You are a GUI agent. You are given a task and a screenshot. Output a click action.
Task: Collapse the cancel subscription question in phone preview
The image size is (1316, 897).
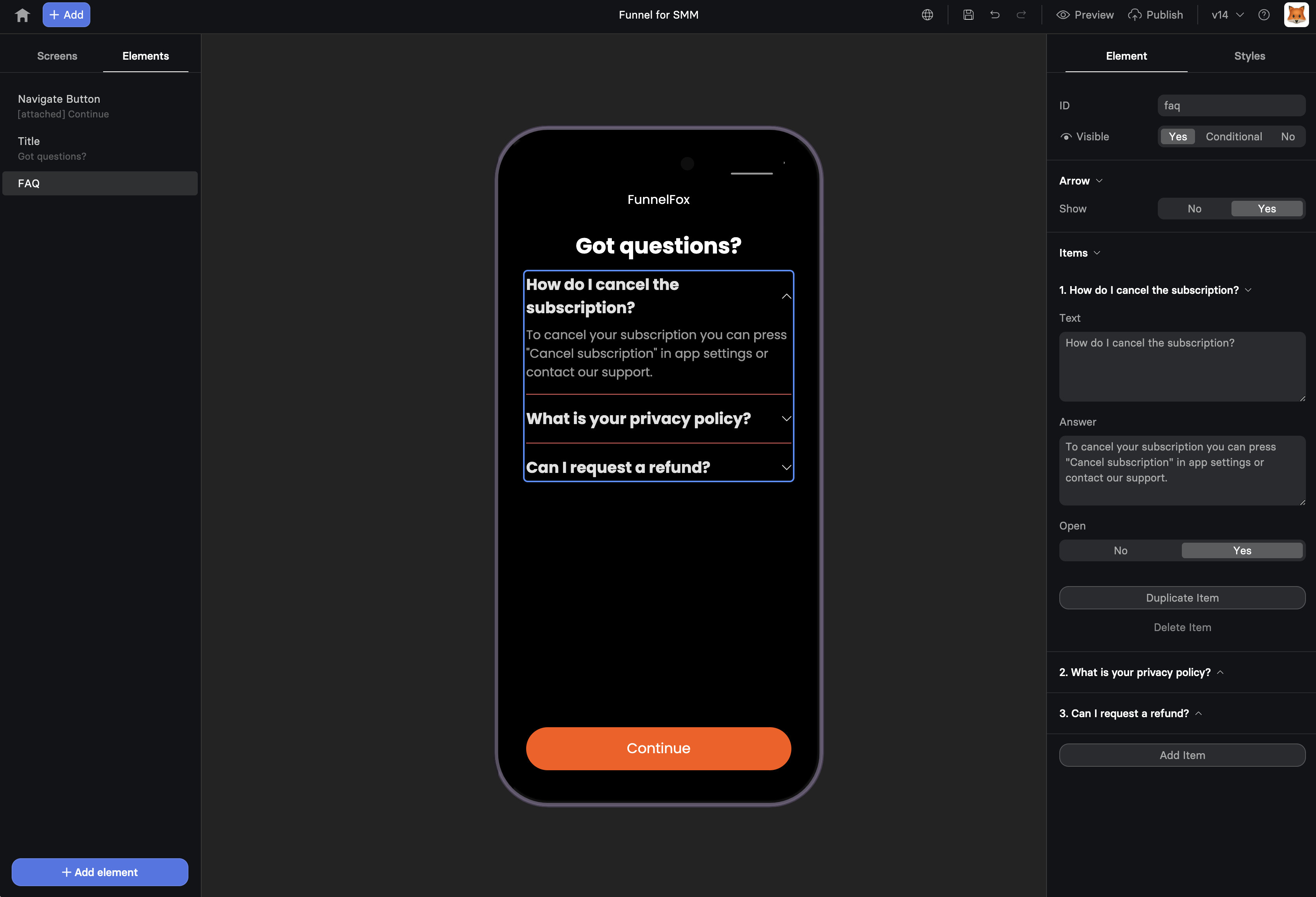click(787, 296)
